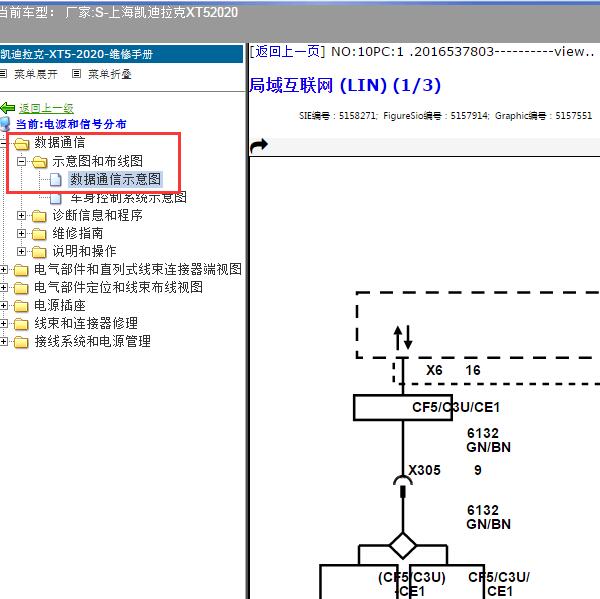The width and height of the screenshot is (600, 599).
Task: Click the 接线系统和电源管理 folder icon
Action: tap(21, 342)
